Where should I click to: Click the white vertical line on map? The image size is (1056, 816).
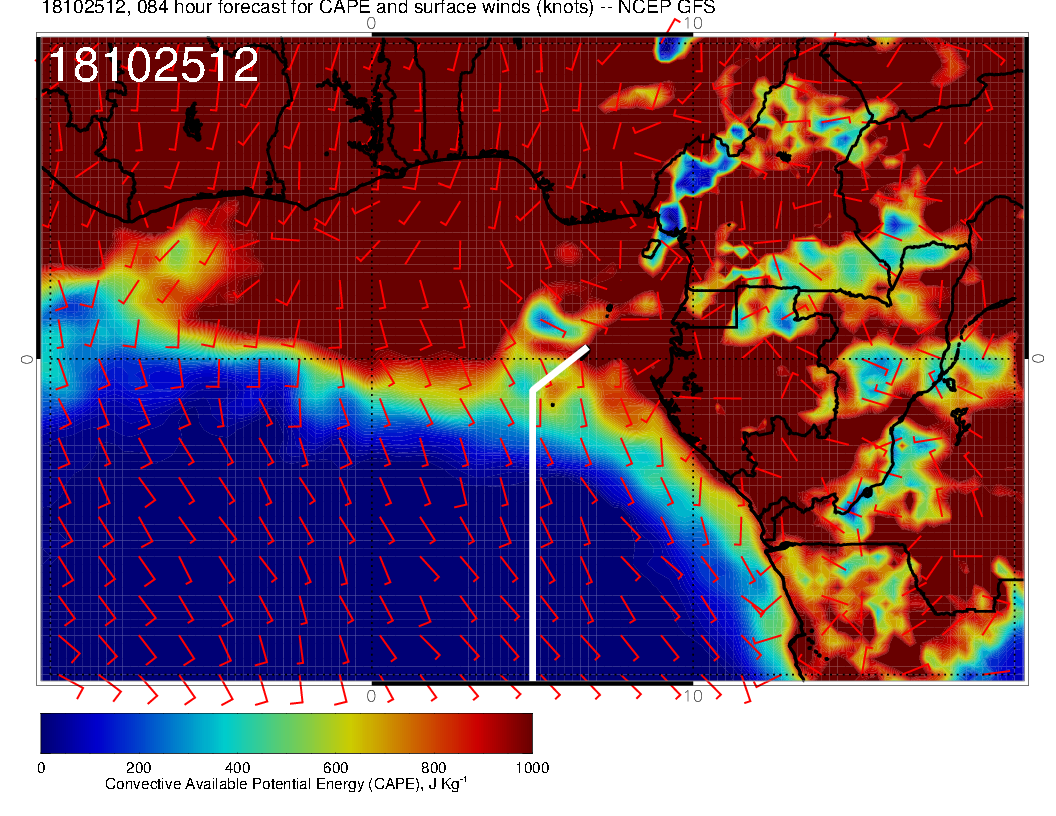532,530
